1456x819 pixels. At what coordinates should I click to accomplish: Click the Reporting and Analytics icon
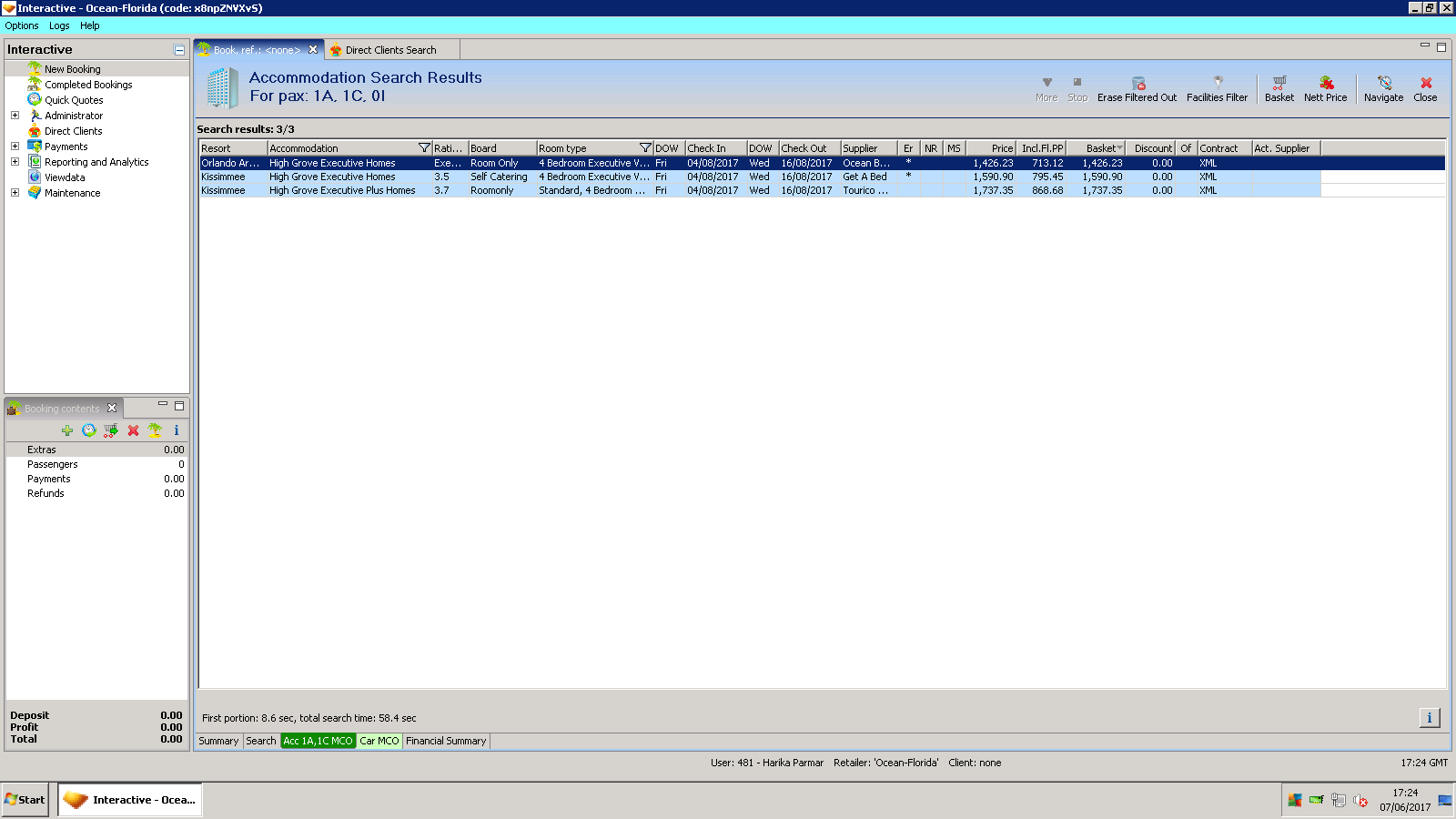35,162
